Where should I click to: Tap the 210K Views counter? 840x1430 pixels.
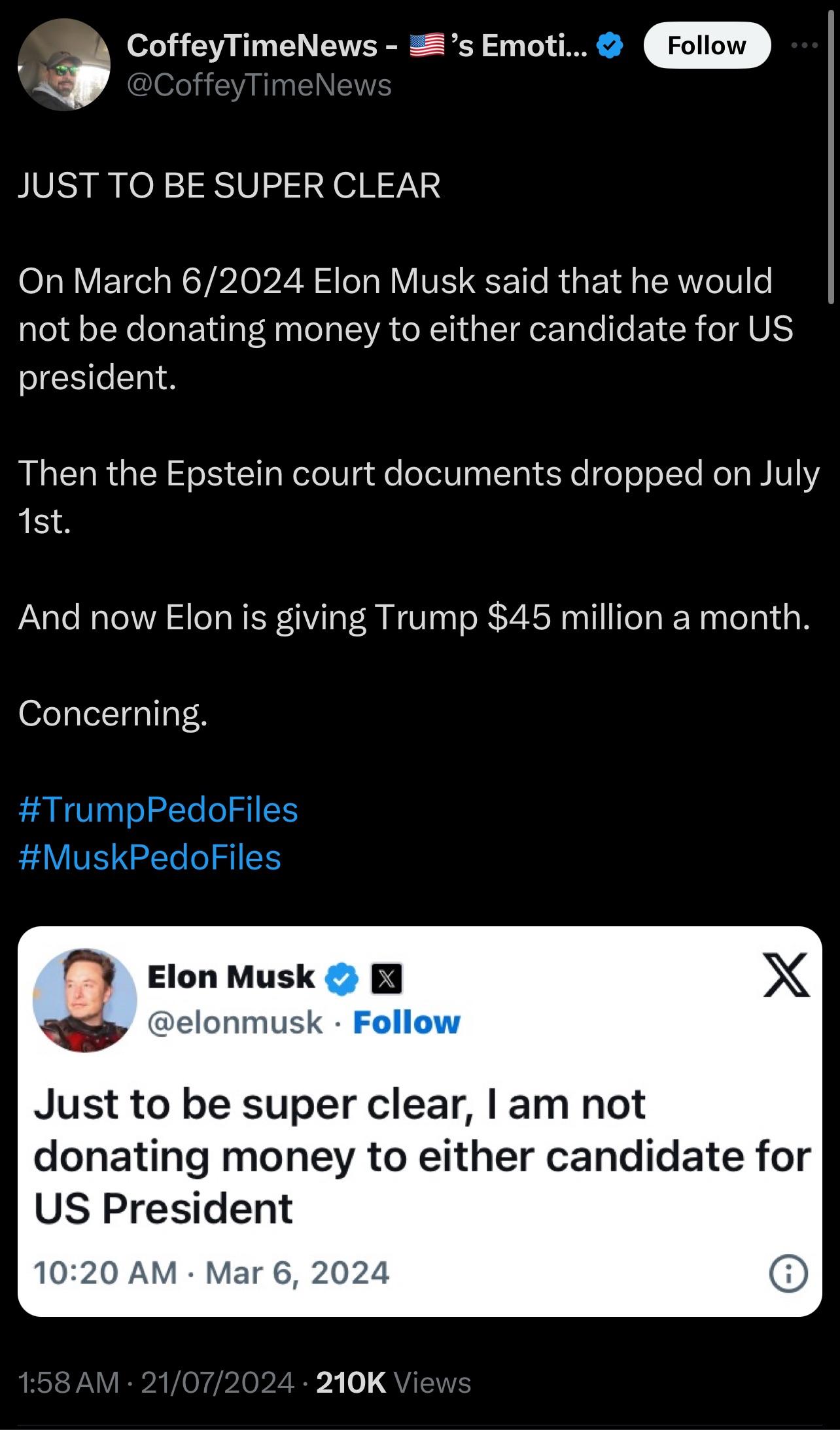pyautogui.click(x=393, y=1382)
